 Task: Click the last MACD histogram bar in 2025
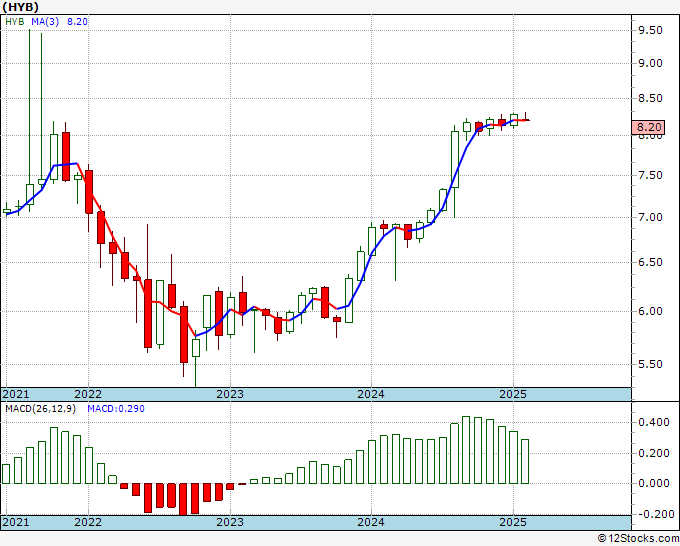coord(525,461)
